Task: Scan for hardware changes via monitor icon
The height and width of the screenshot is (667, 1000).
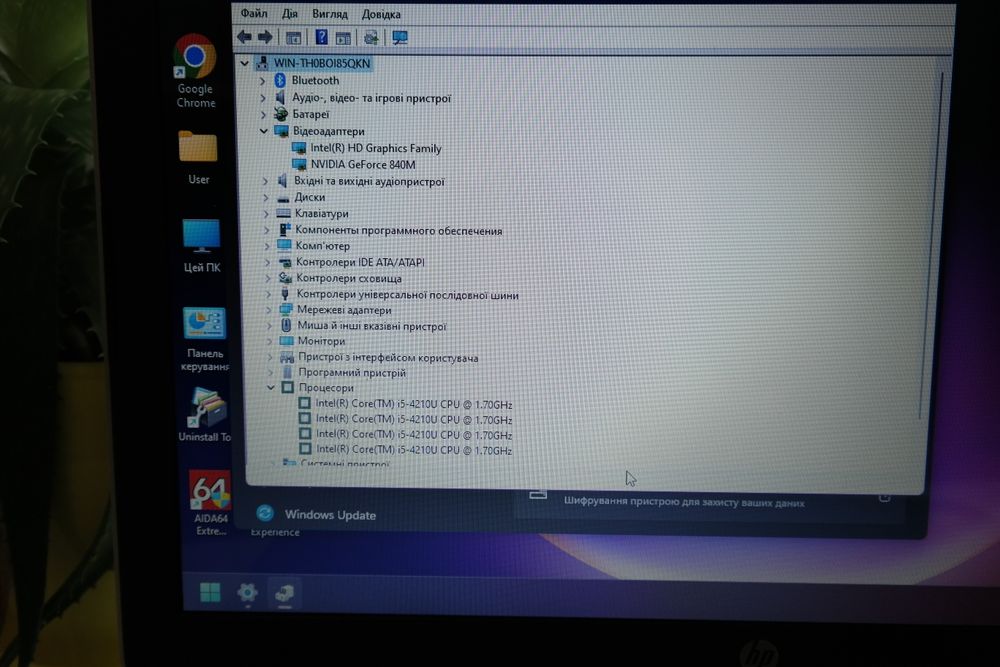Action: click(x=400, y=38)
